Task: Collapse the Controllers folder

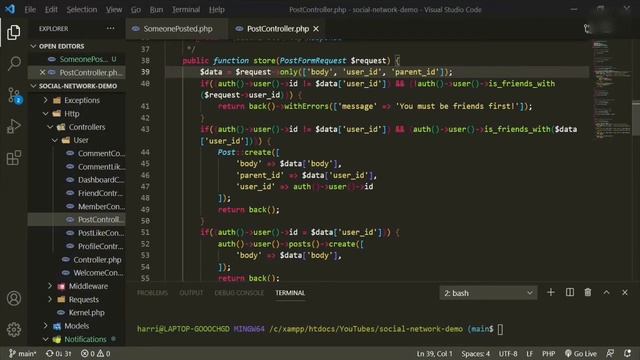Action: tap(76, 127)
